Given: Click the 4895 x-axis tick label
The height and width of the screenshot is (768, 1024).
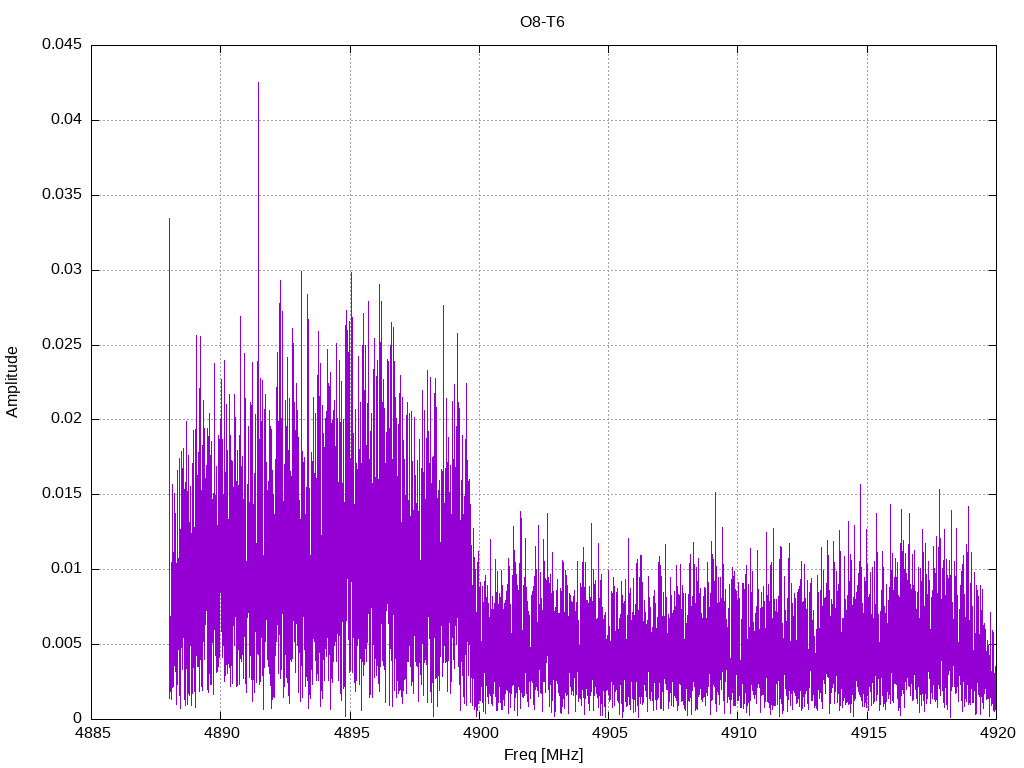Looking at the screenshot, I should (x=350, y=733).
